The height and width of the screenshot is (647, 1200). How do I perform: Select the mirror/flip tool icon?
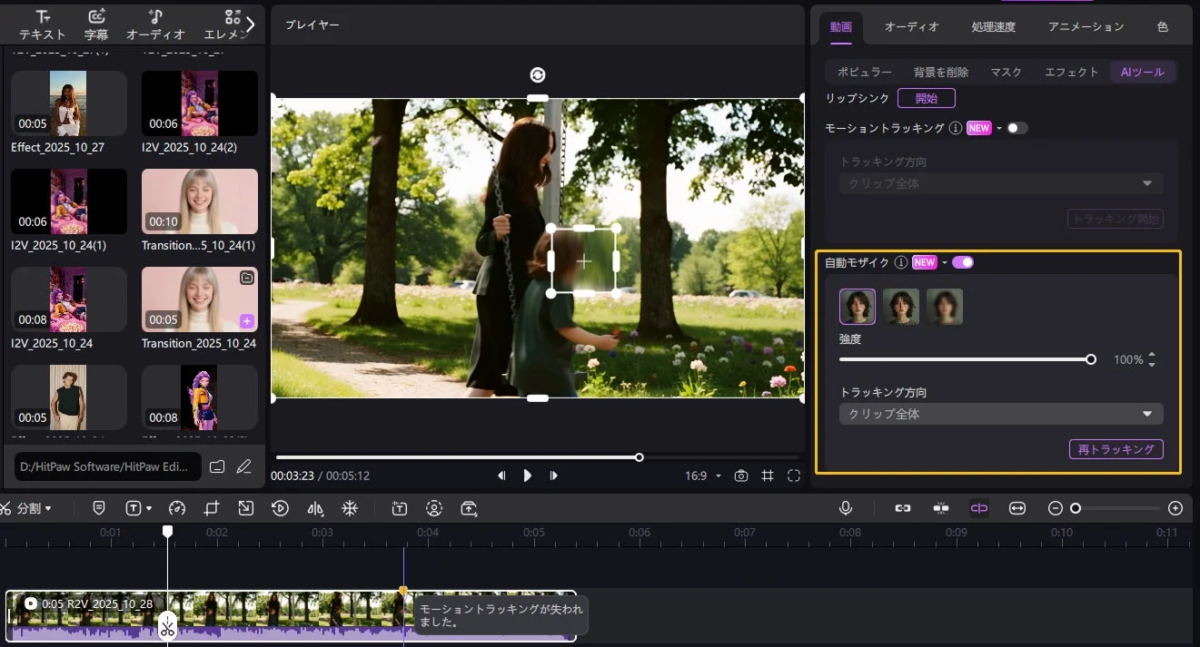pos(317,508)
